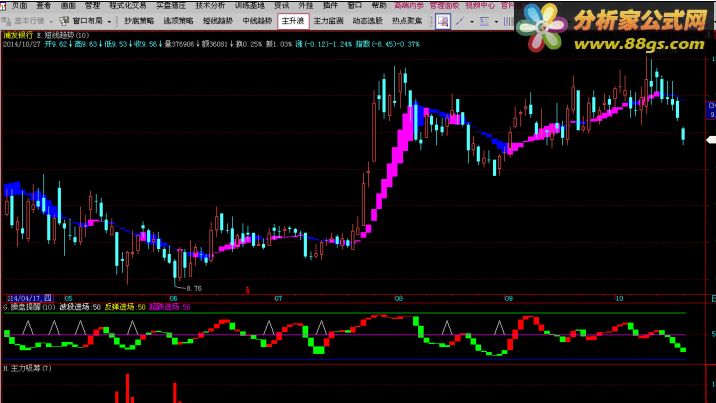
Task: Open the 训练基地 menu
Action: 250,5
